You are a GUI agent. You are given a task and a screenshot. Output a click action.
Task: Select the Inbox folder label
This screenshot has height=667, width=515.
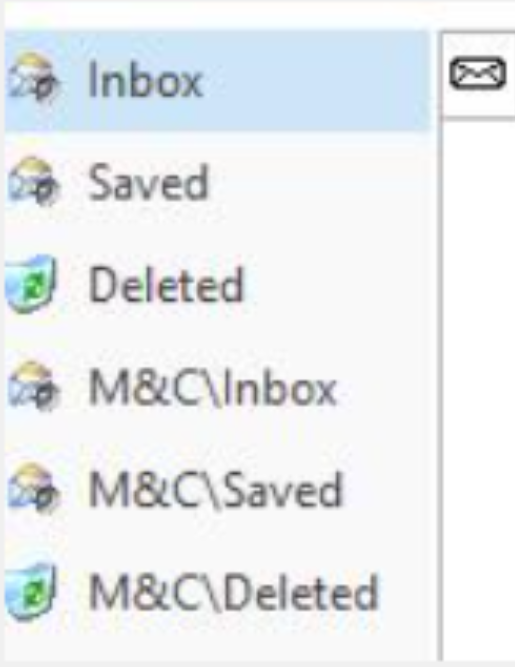pos(145,81)
